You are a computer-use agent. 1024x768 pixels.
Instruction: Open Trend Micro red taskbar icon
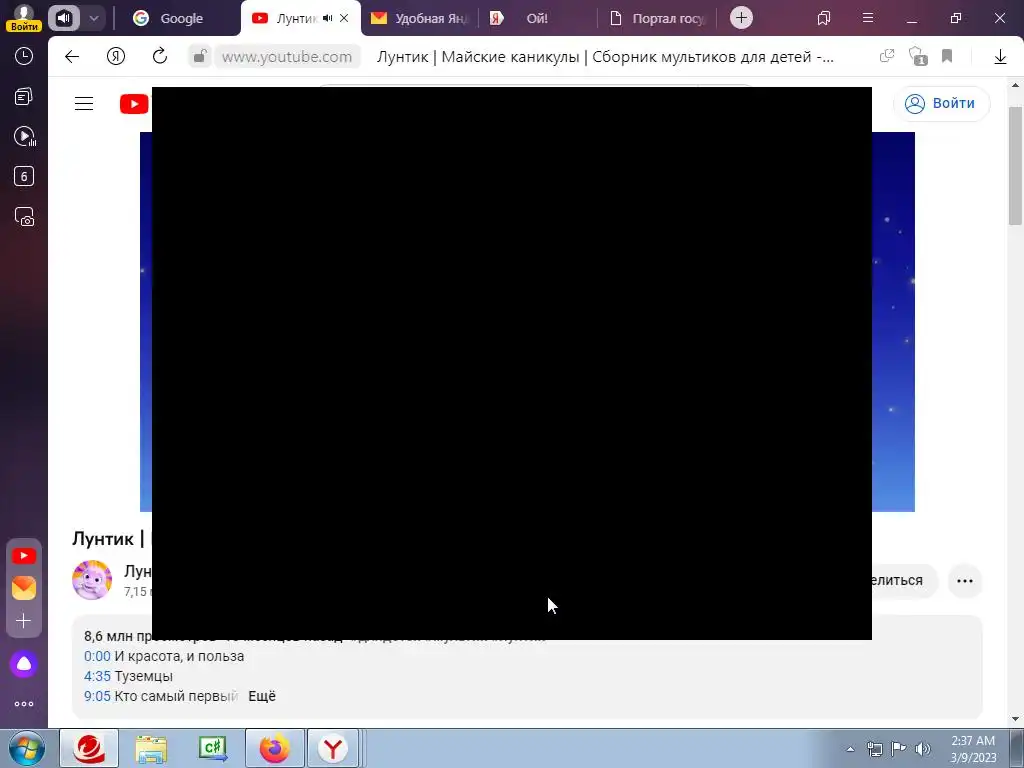click(x=89, y=748)
